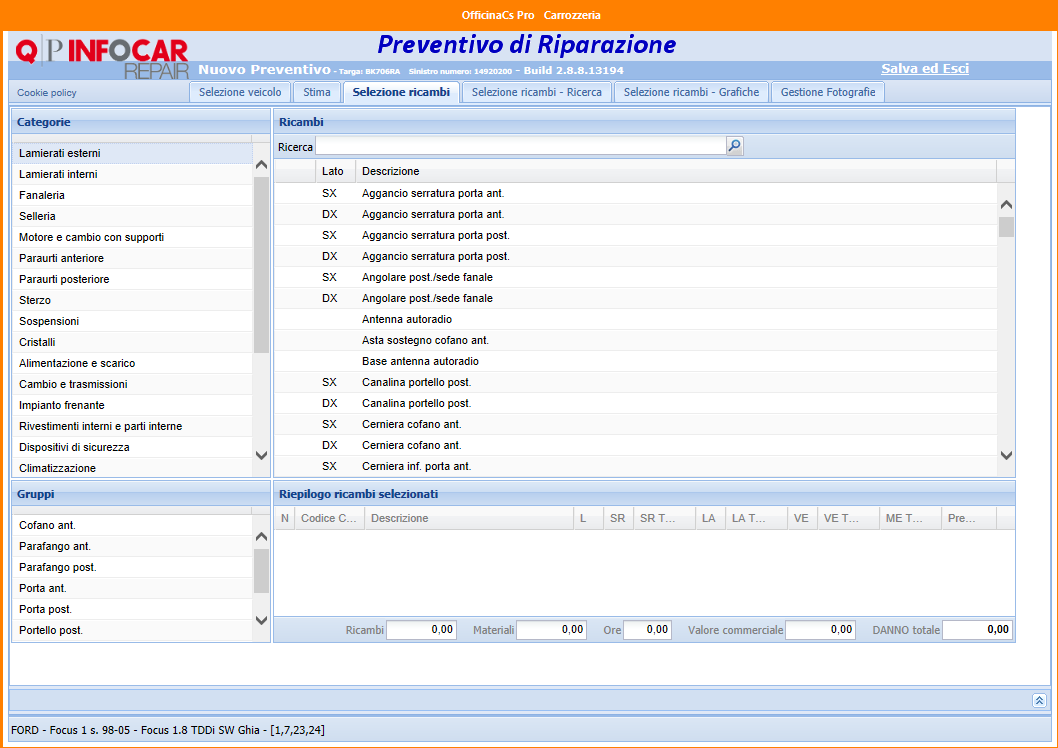The image size is (1058, 748).
Task: Select SX Cerniera cofano ant. row
Action: 636,424
